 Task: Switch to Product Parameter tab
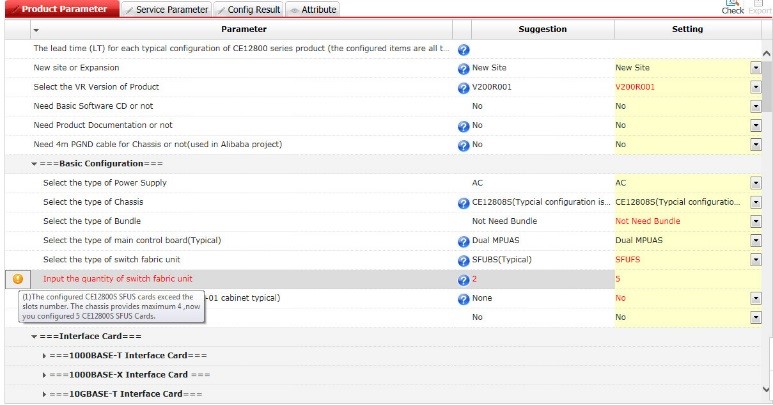62,9
